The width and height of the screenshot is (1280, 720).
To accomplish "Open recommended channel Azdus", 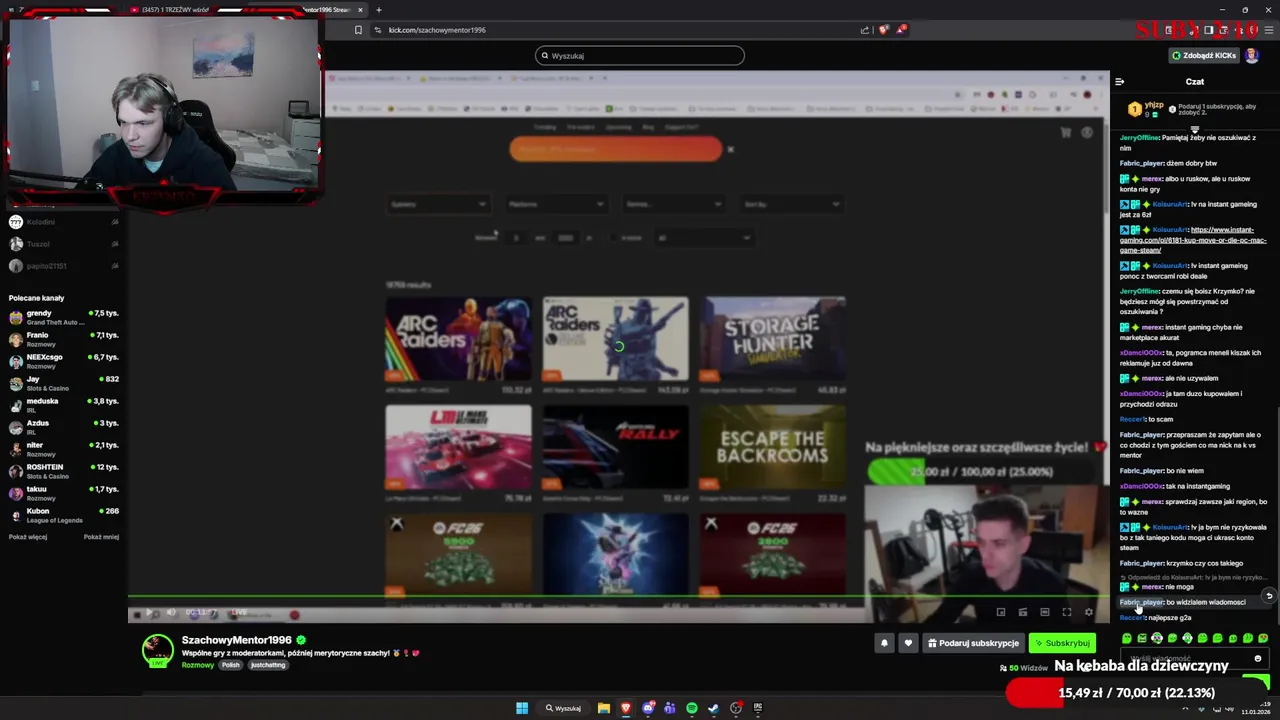I will pos(63,427).
